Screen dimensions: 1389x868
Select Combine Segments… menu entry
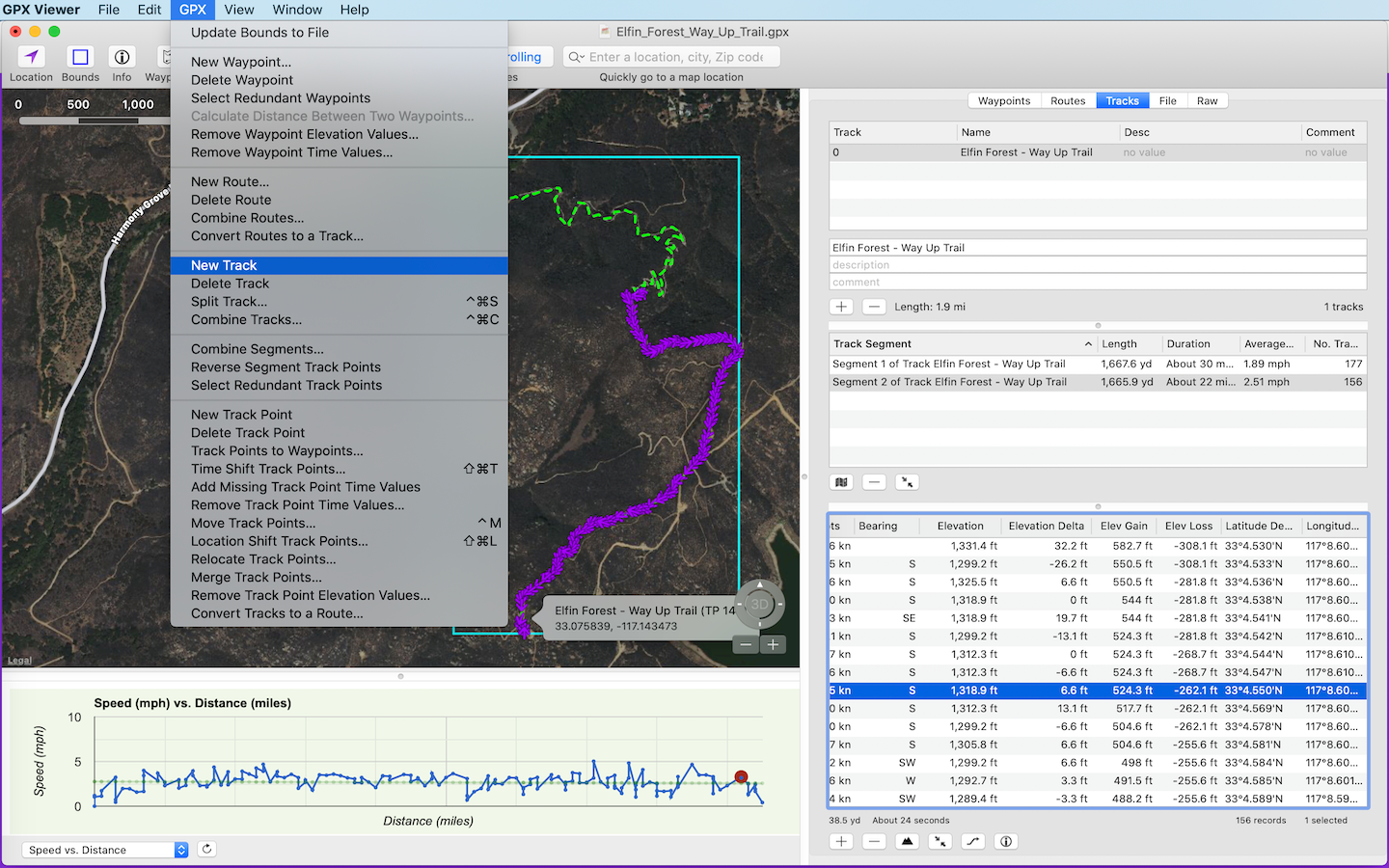click(x=257, y=349)
